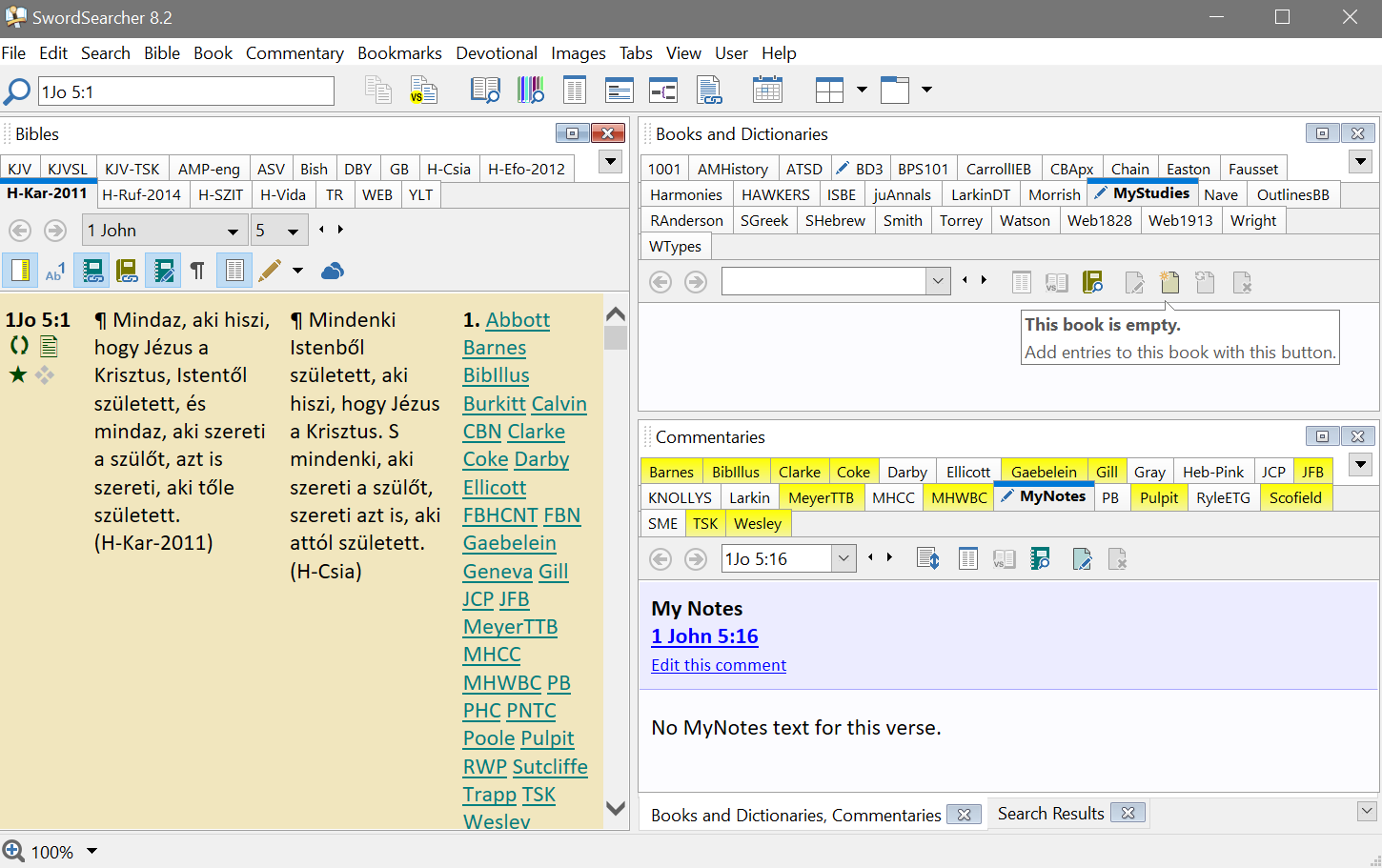Click the bracket-tree panel icon in main toolbar
This screenshot has height=868, width=1382.
[663, 91]
